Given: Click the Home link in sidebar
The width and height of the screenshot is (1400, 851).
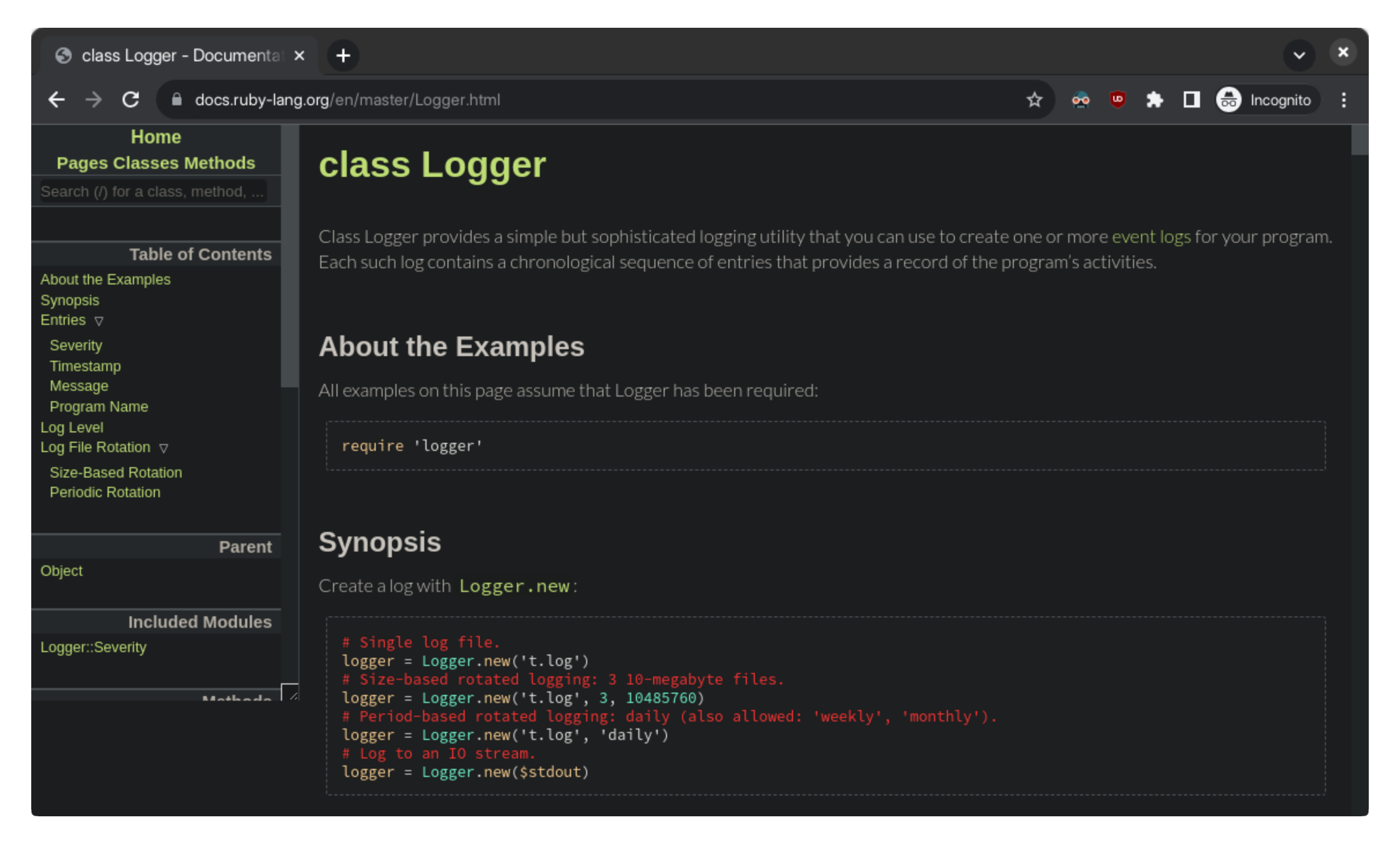Looking at the screenshot, I should point(156,137).
